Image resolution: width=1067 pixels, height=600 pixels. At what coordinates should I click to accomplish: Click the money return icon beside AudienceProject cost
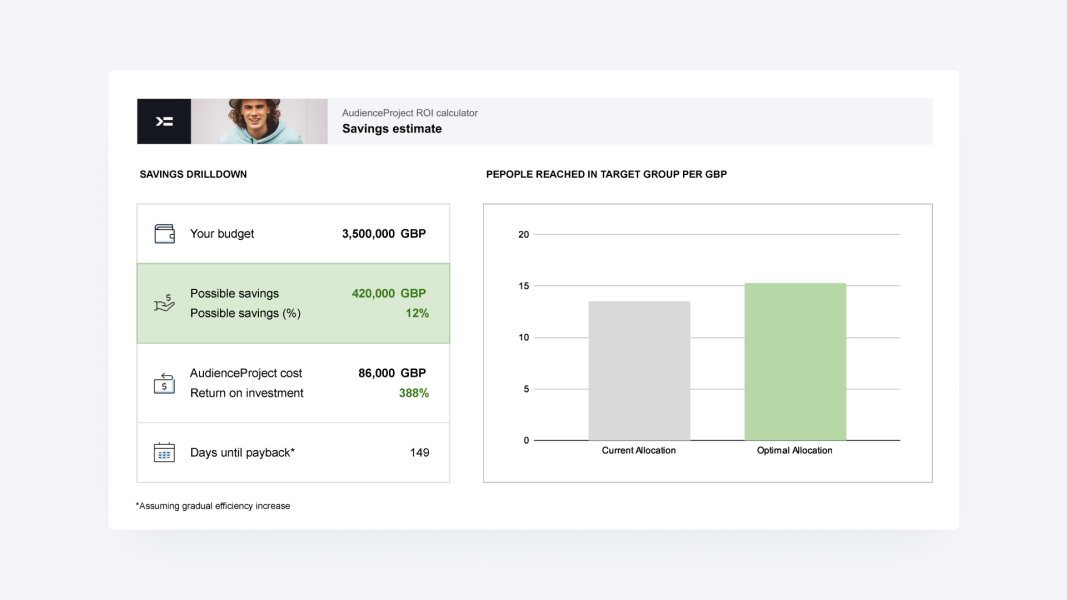coord(164,382)
